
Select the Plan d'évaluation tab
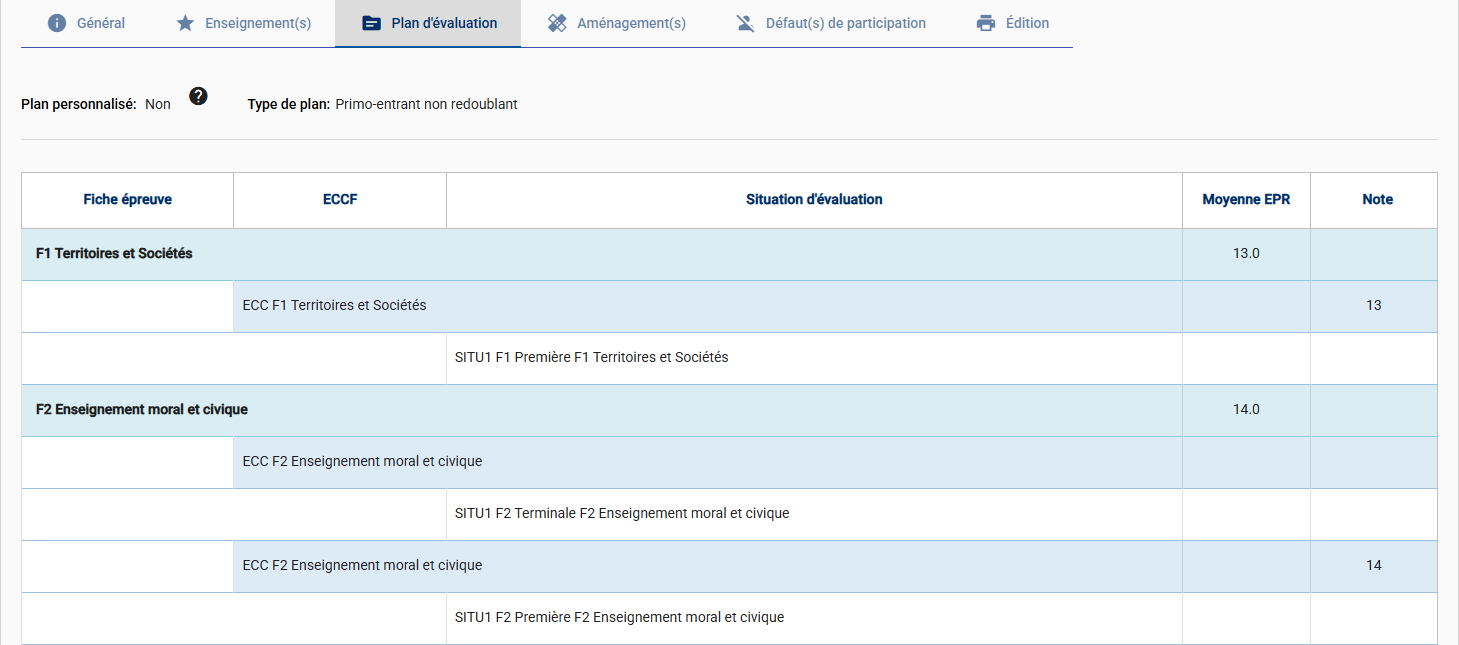click(x=428, y=23)
